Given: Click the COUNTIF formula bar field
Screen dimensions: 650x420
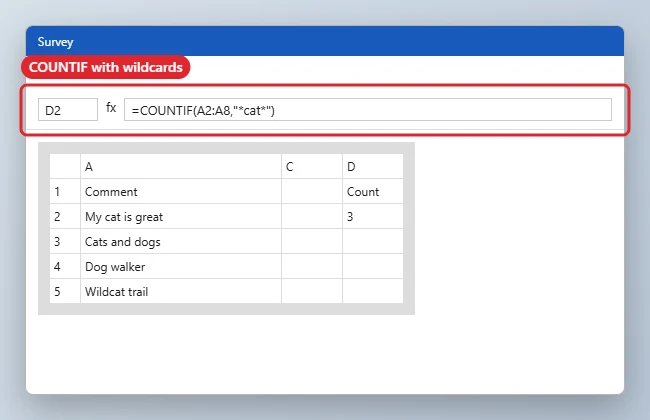Looking at the screenshot, I should pyautogui.click(x=368, y=110).
